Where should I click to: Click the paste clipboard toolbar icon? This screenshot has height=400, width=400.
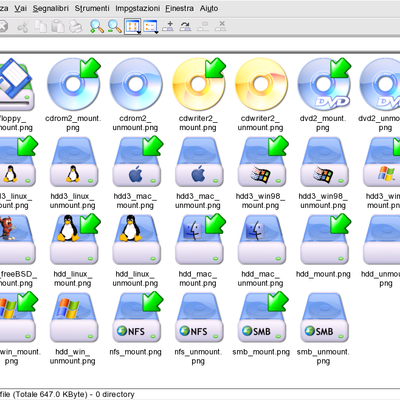pos(58,26)
